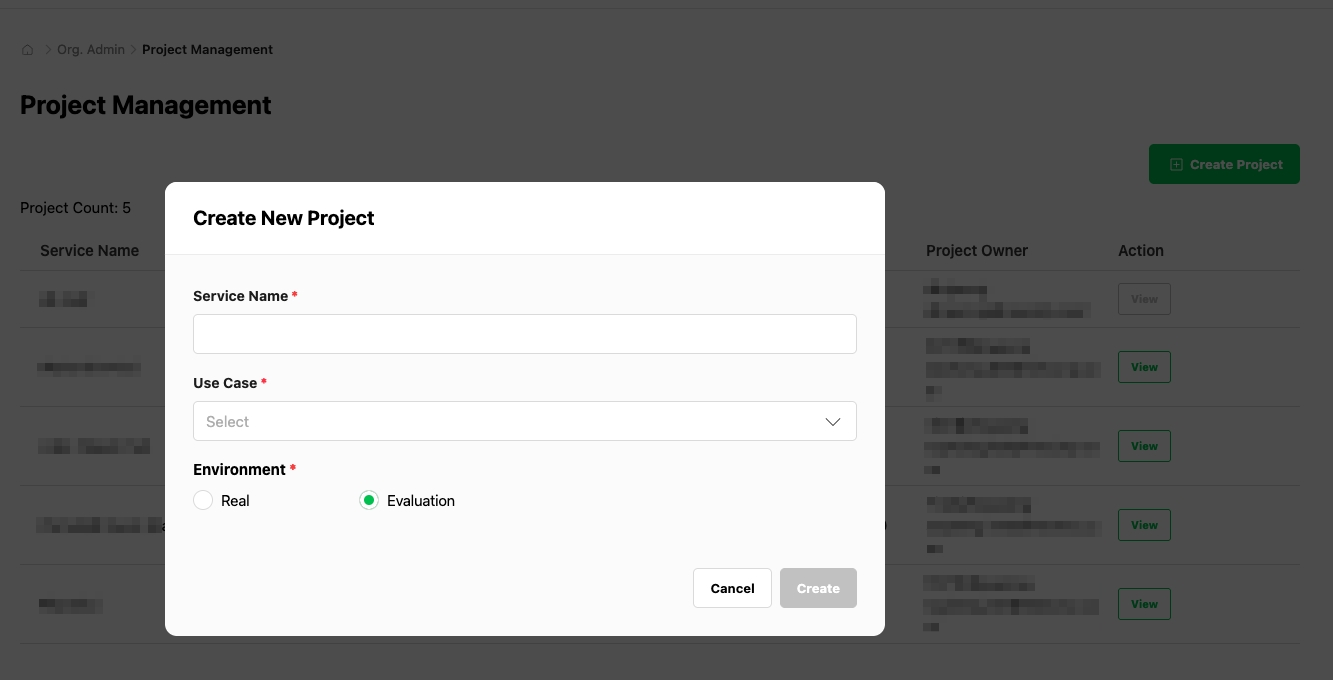Image resolution: width=1333 pixels, height=680 pixels.
Task: Open the Use Case options list
Action: click(525, 421)
